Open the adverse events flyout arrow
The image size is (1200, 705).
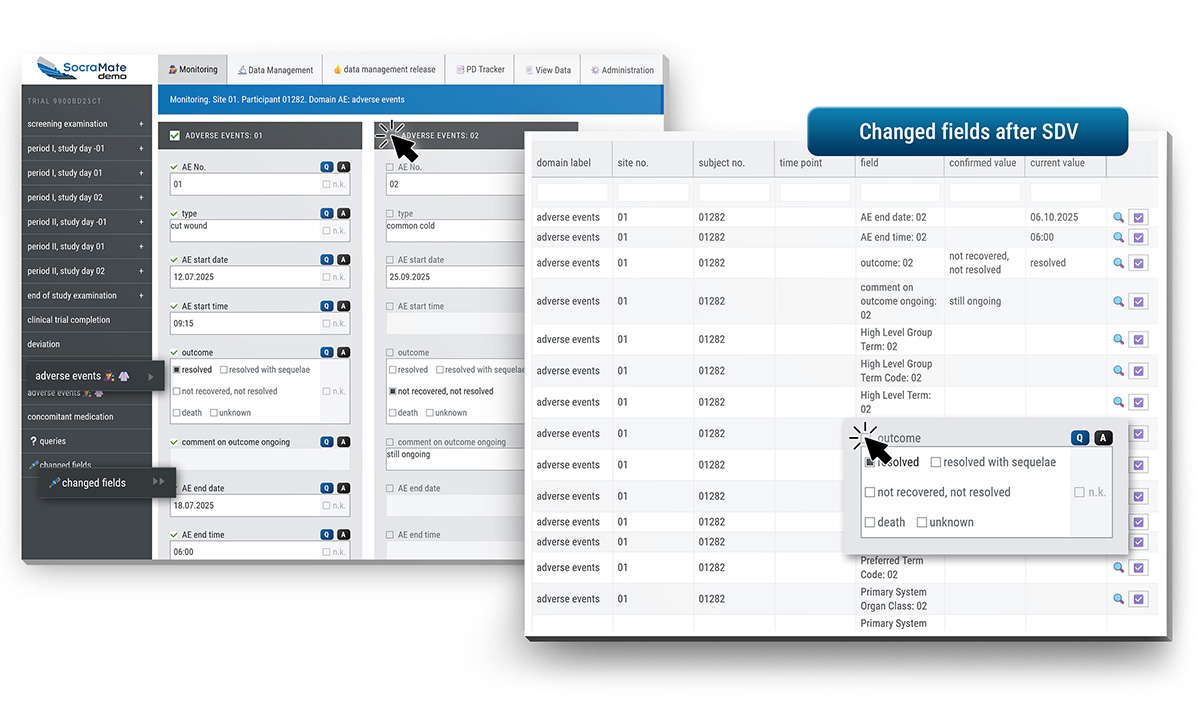click(x=151, y=376)
